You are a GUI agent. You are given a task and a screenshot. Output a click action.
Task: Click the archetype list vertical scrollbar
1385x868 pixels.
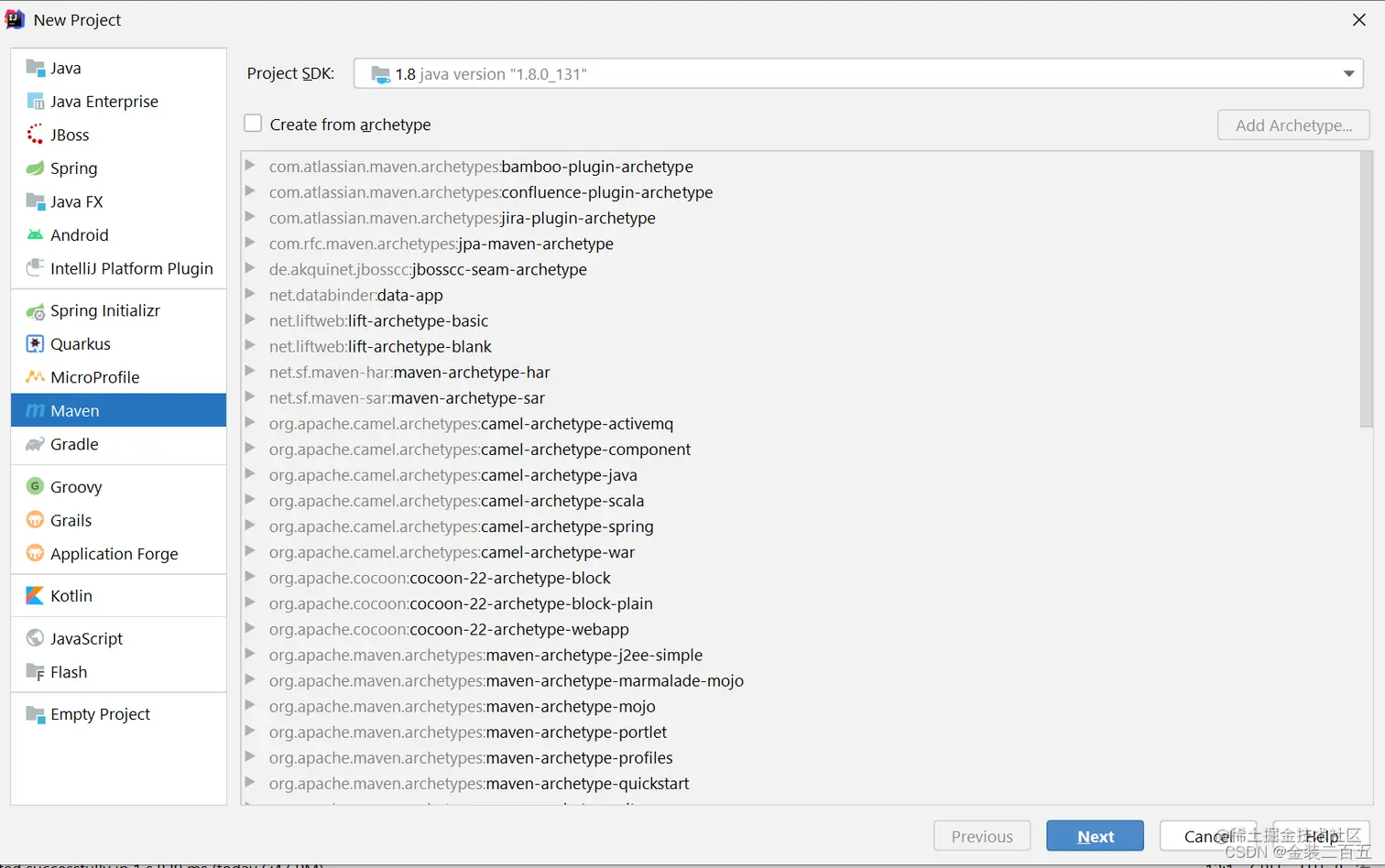tap(1367, 289)
